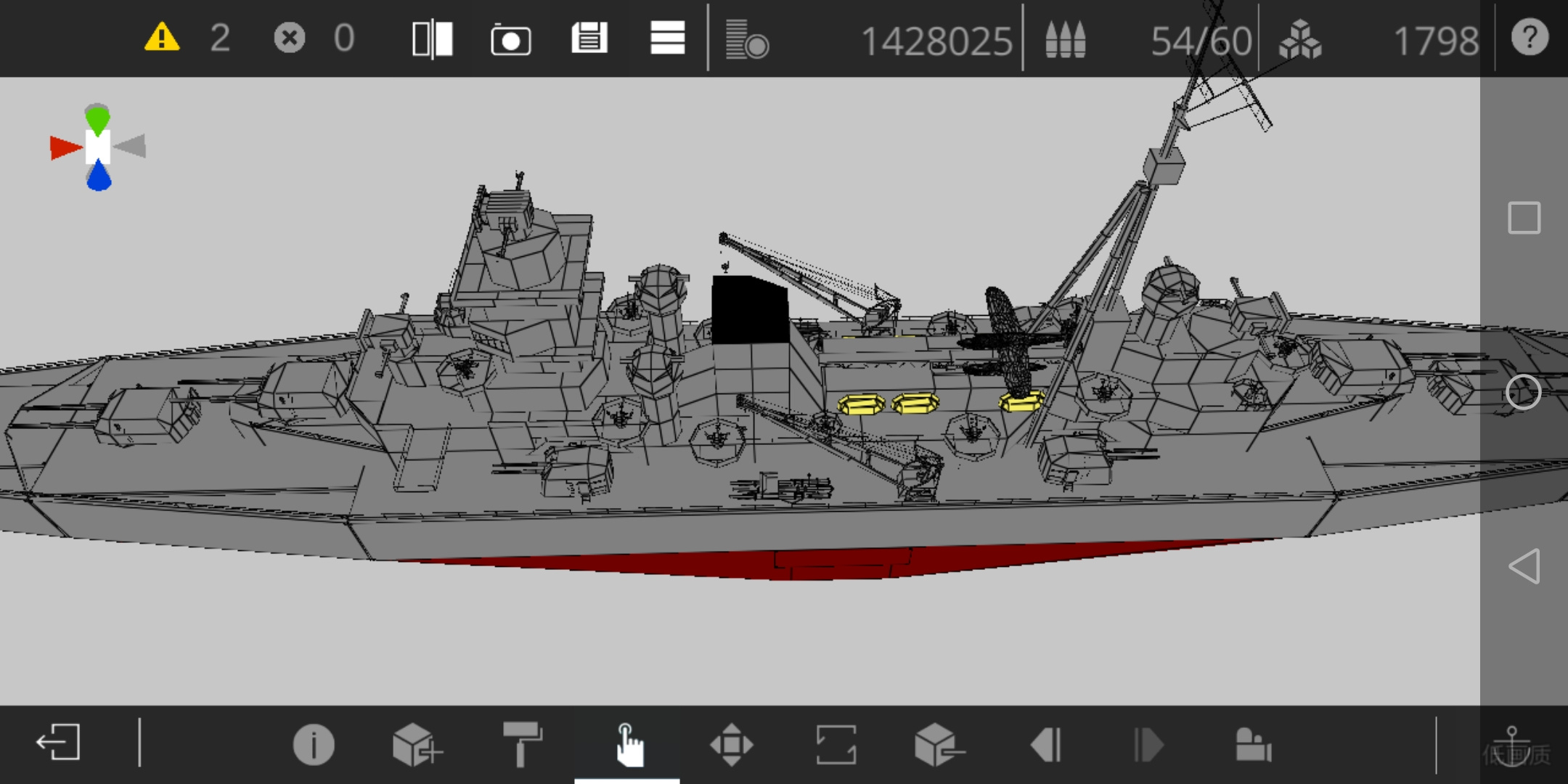The height and width of the screenshot is (784, 1568).
Task: Click the ship cost value 1428025
Action: pos(936,41)
